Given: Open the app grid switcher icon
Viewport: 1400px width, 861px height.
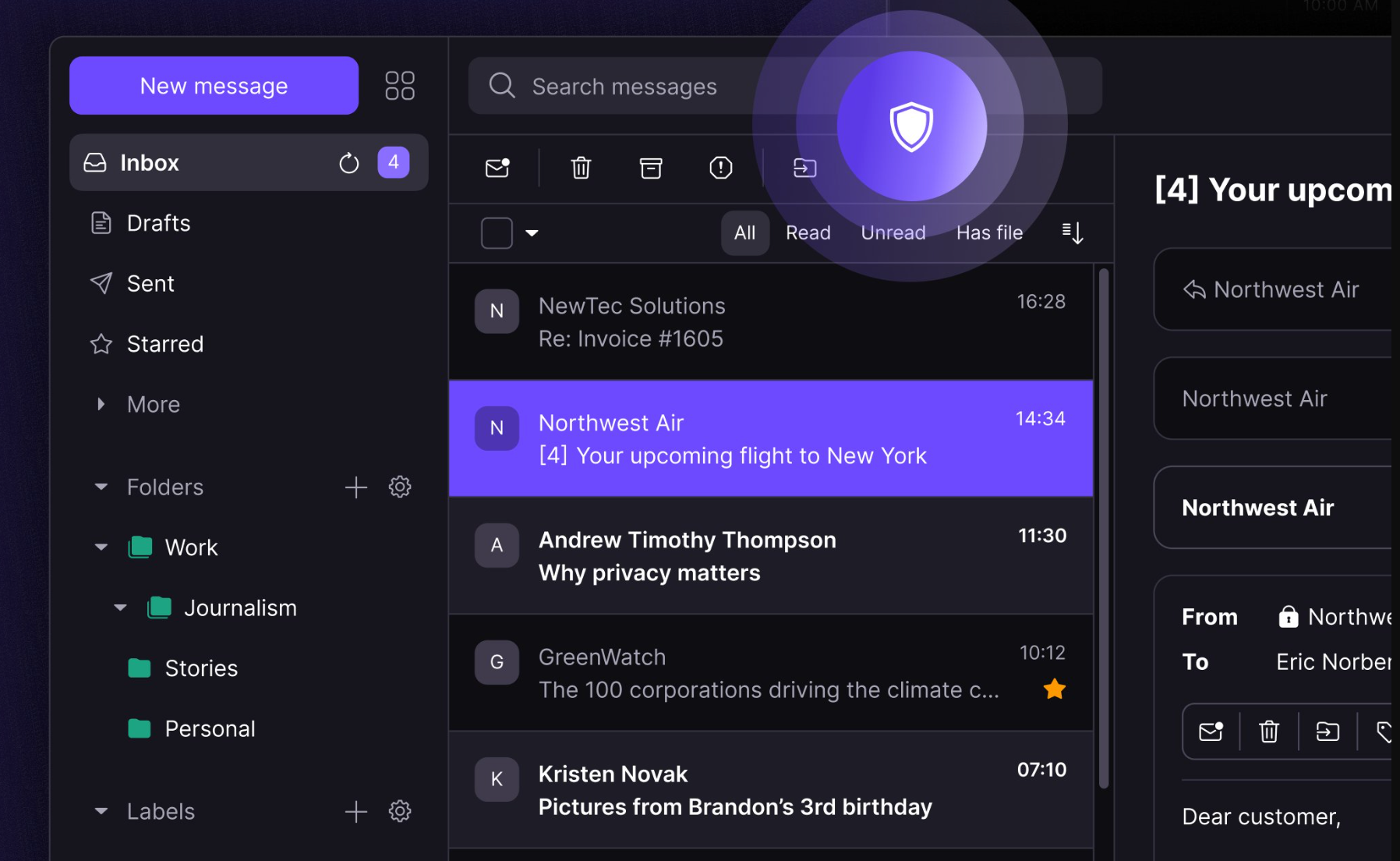Looking at the screenshot, I should click(400, 86).
